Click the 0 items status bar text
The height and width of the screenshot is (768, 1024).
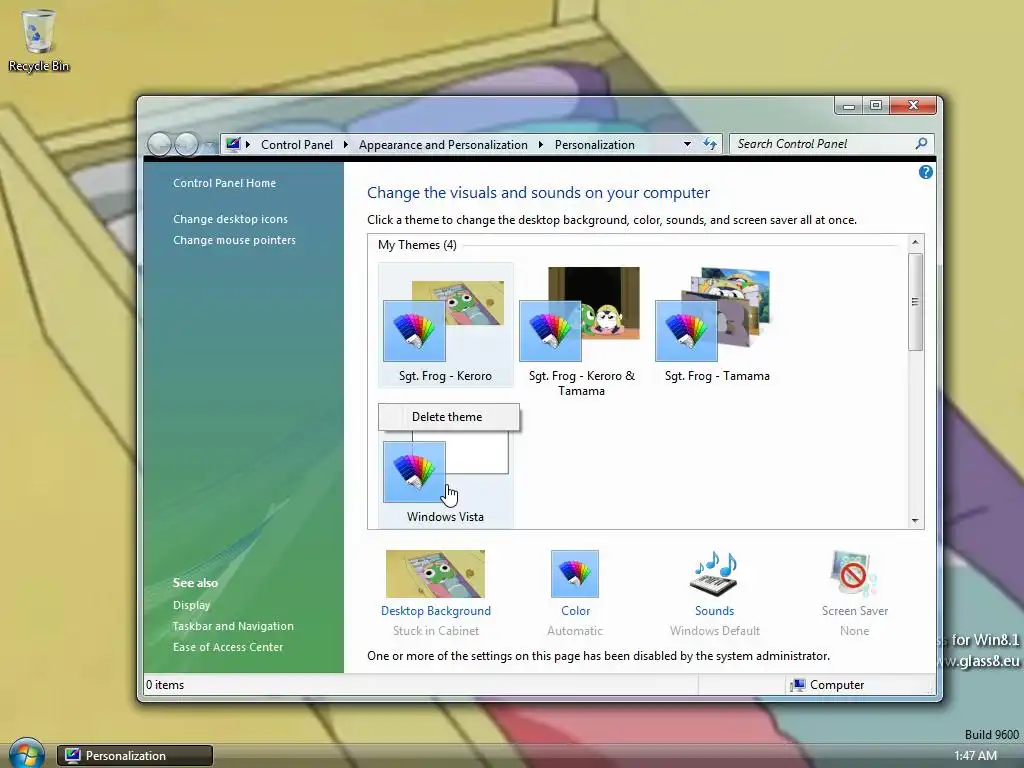coord(165,684)
